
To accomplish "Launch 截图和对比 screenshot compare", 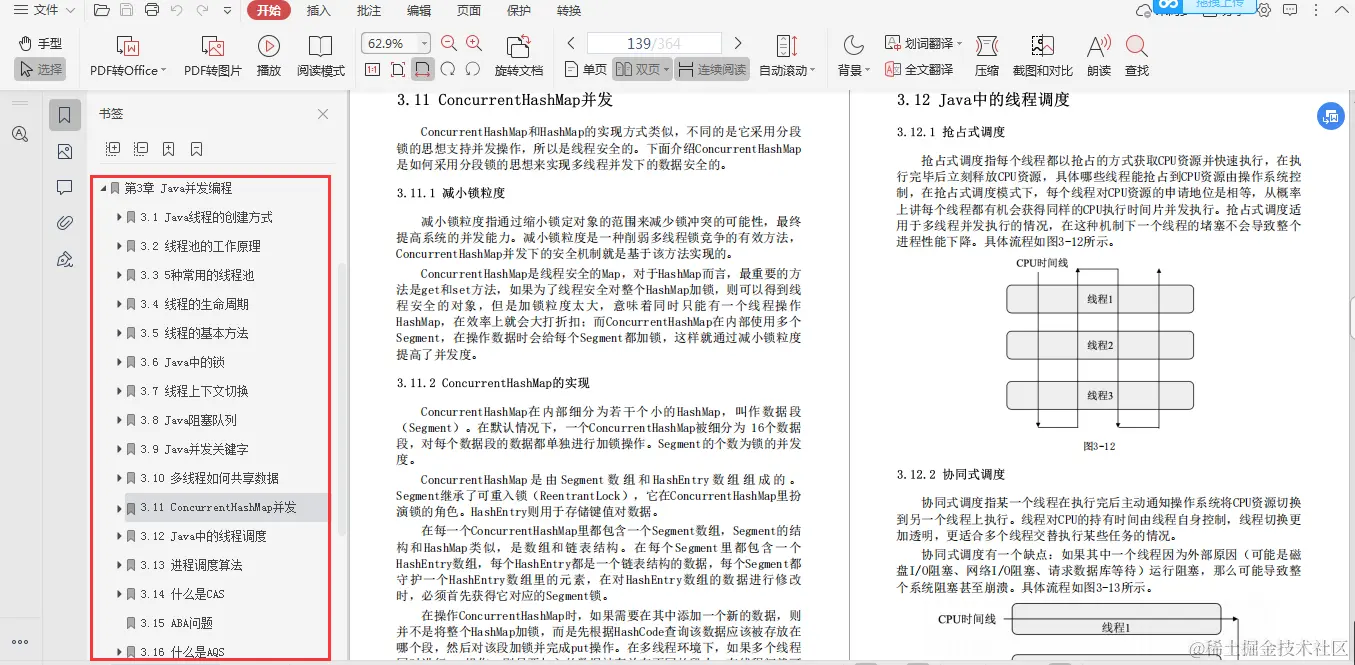I will (x=1042, y=54).
